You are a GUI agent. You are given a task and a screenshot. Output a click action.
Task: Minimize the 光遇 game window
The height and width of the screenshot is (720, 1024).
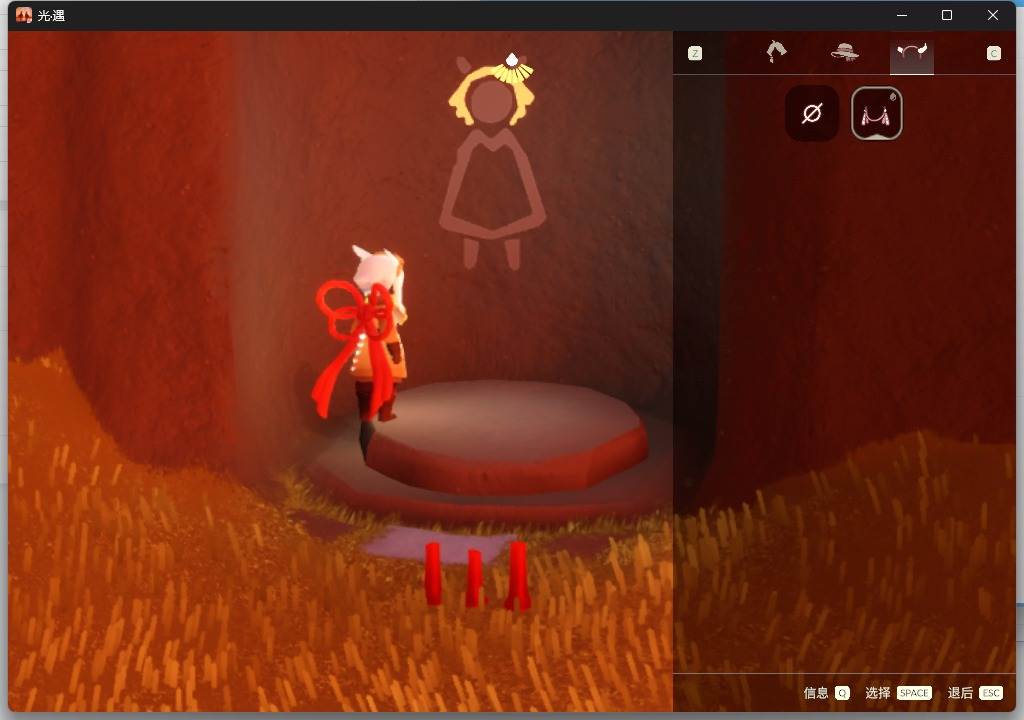[x=902, y=15]
